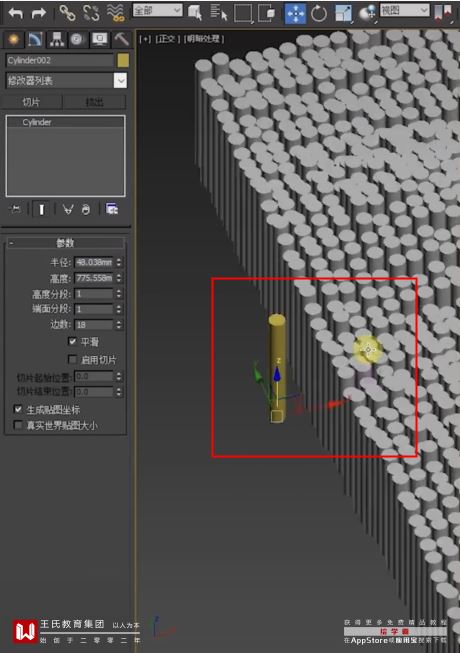Switch to the Create command panel tab

[x=14, y=40]
